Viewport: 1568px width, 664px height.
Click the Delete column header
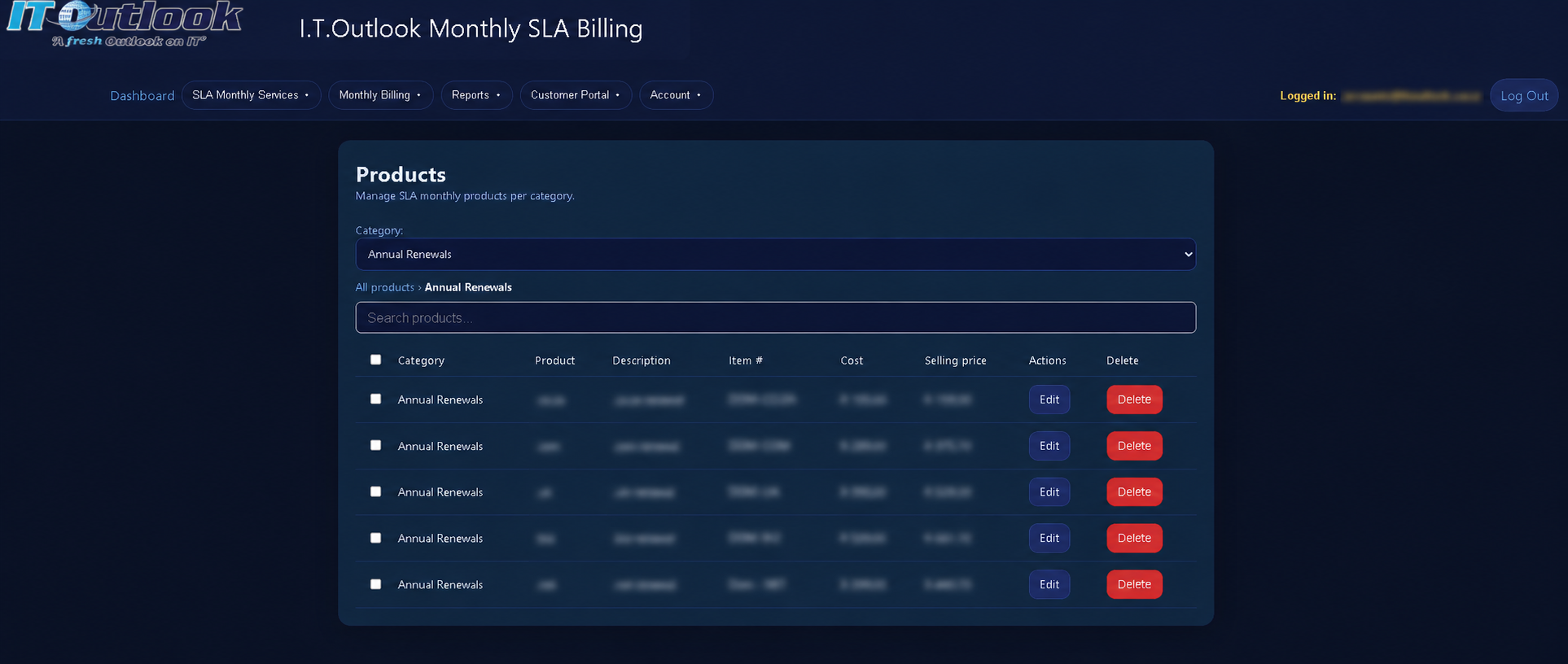[x=1123, y=360]
